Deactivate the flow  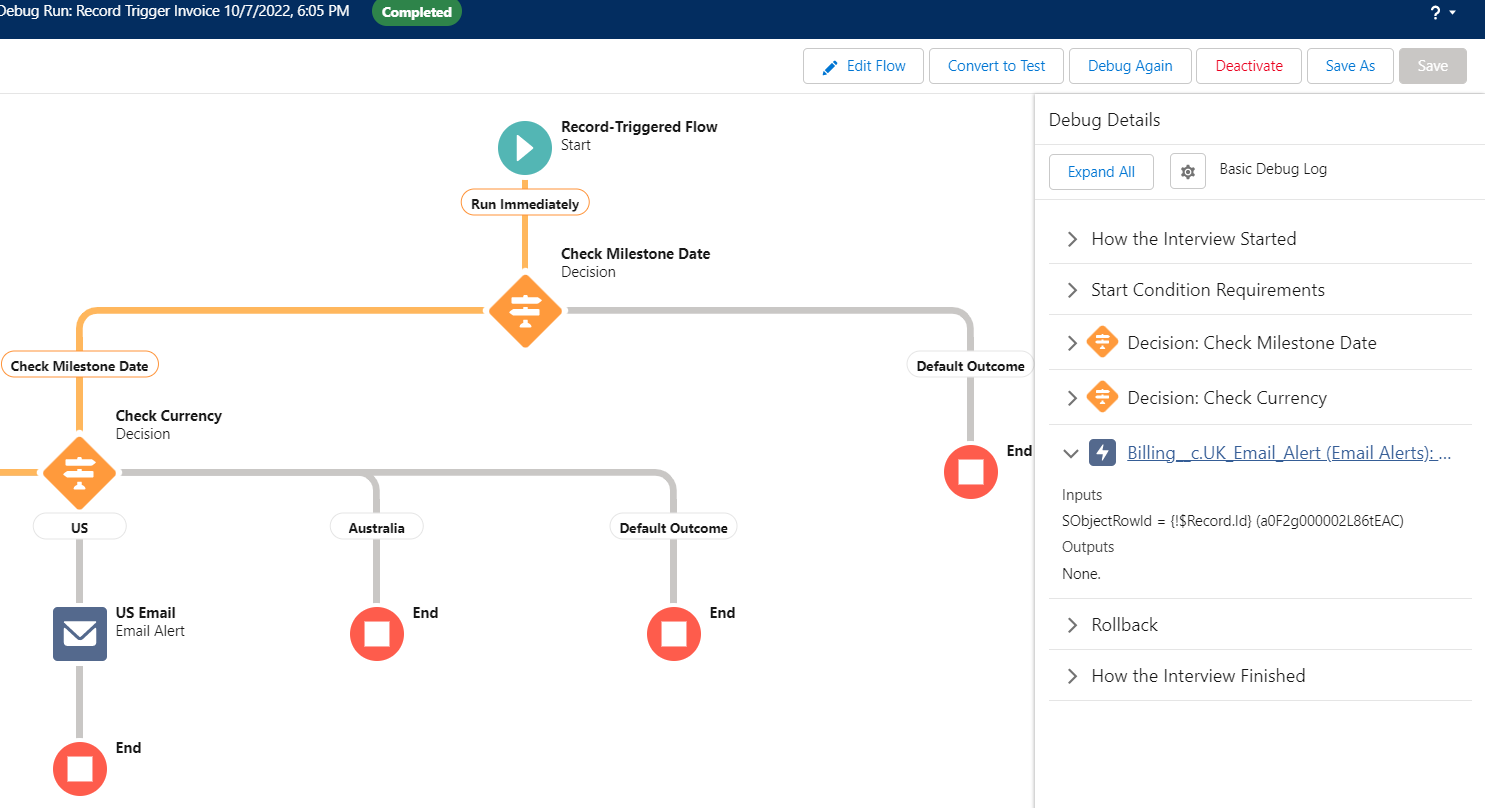click(x=1249, y=66)
